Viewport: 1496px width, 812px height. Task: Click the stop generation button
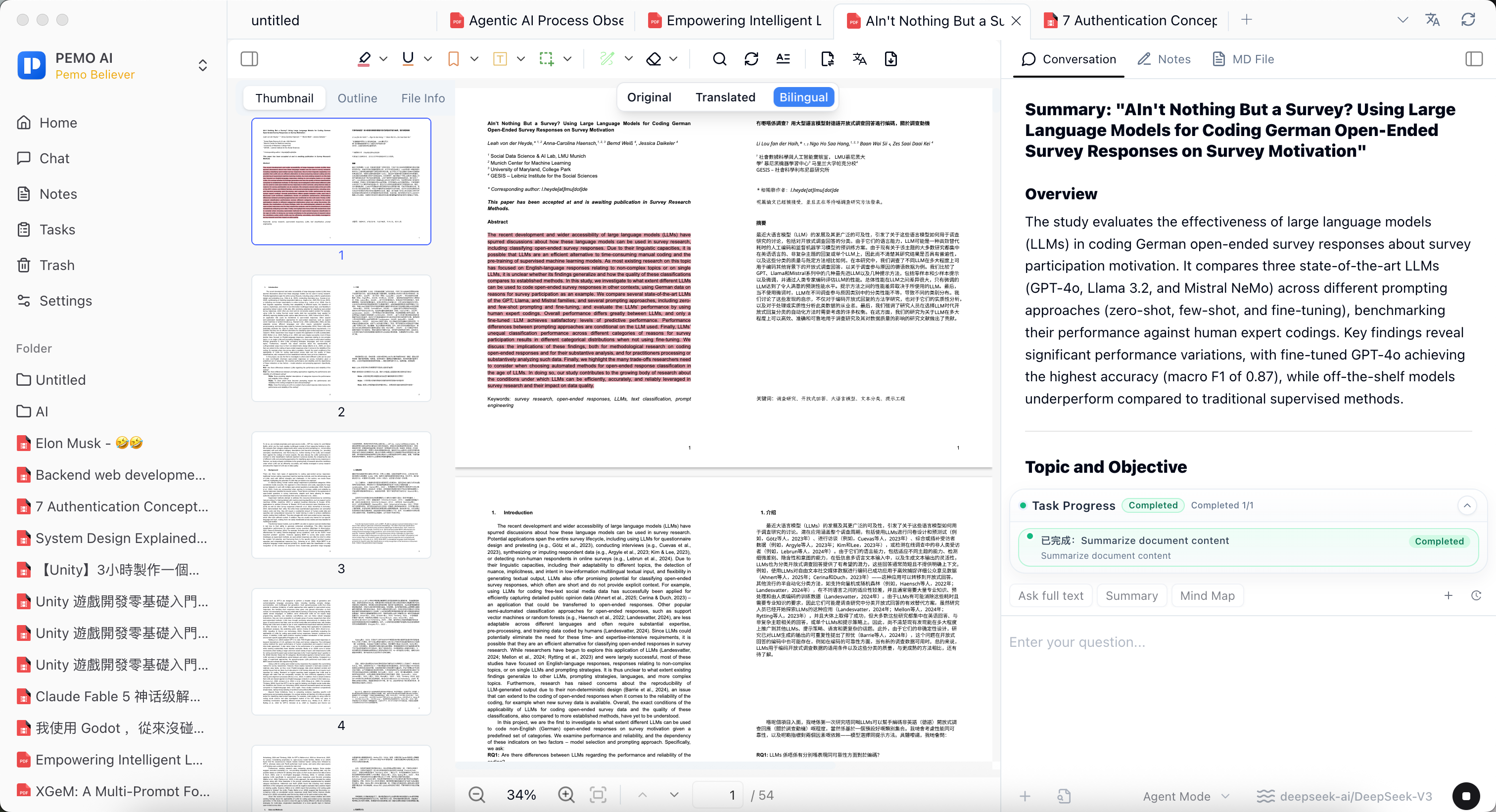[1466, 796]
